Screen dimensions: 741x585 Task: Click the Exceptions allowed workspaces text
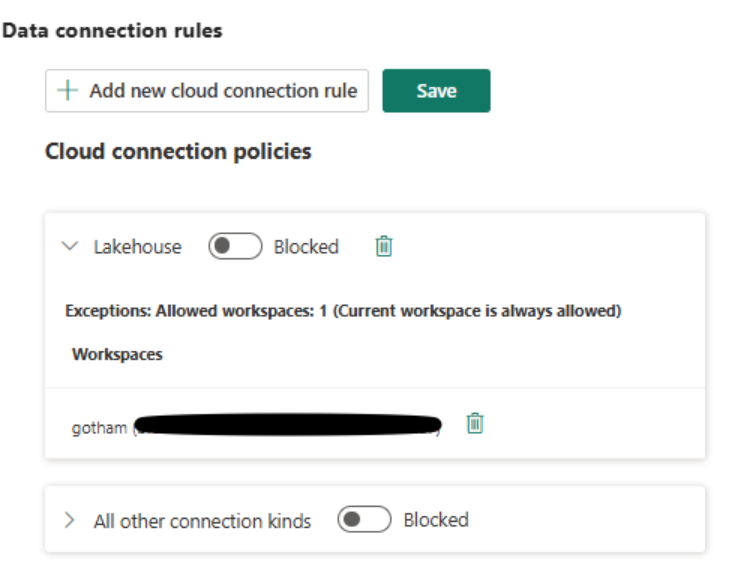(195, 311)
